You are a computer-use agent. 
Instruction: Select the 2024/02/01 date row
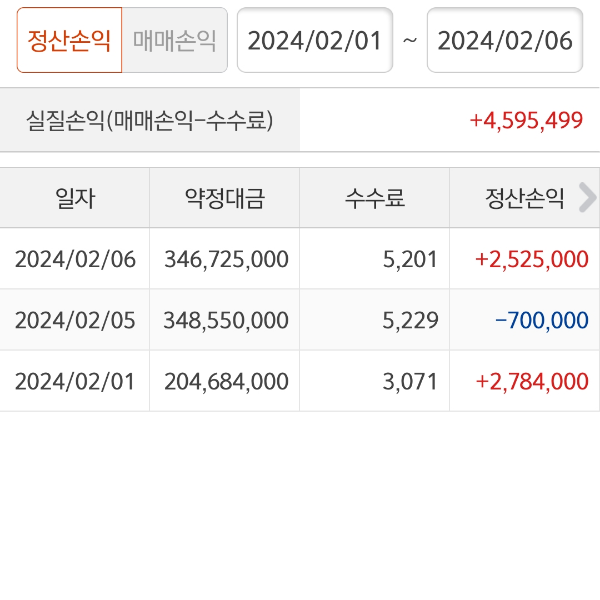[75, 381]
